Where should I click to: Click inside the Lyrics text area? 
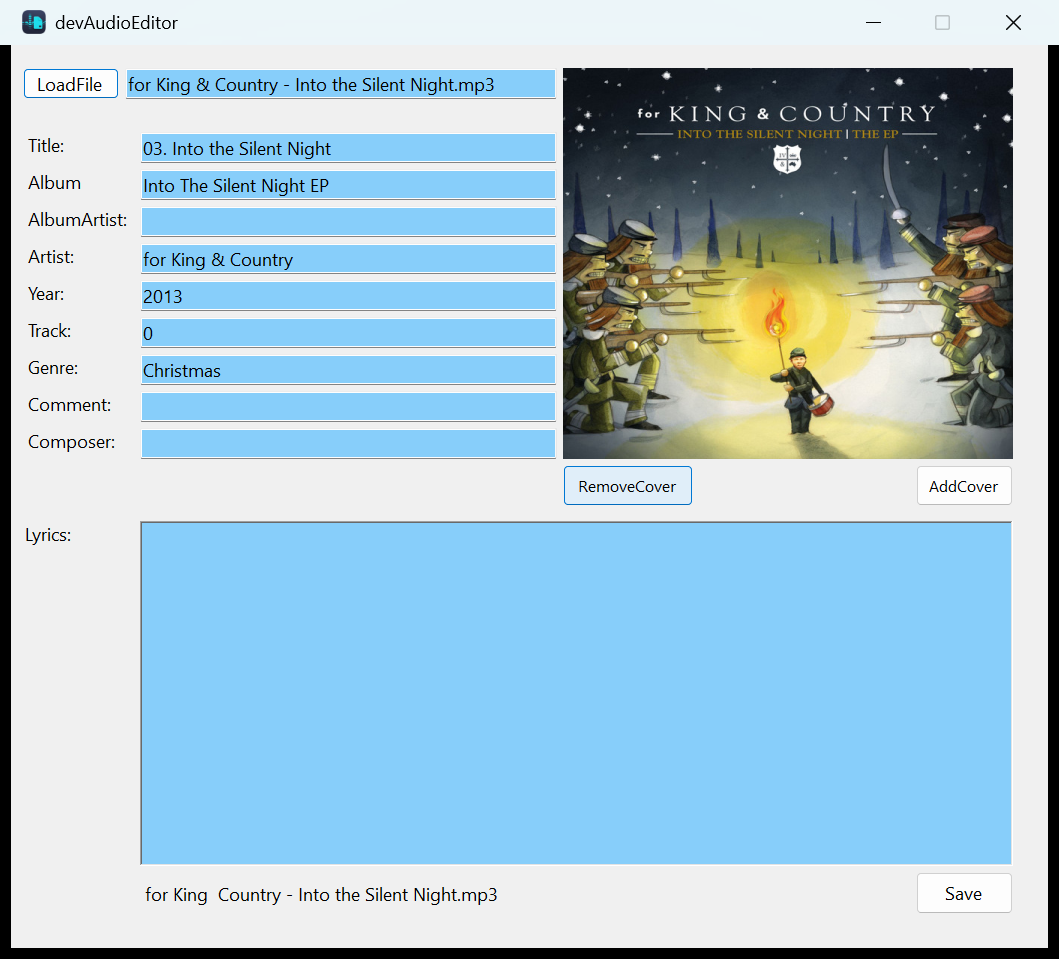(x=576, y=693)
